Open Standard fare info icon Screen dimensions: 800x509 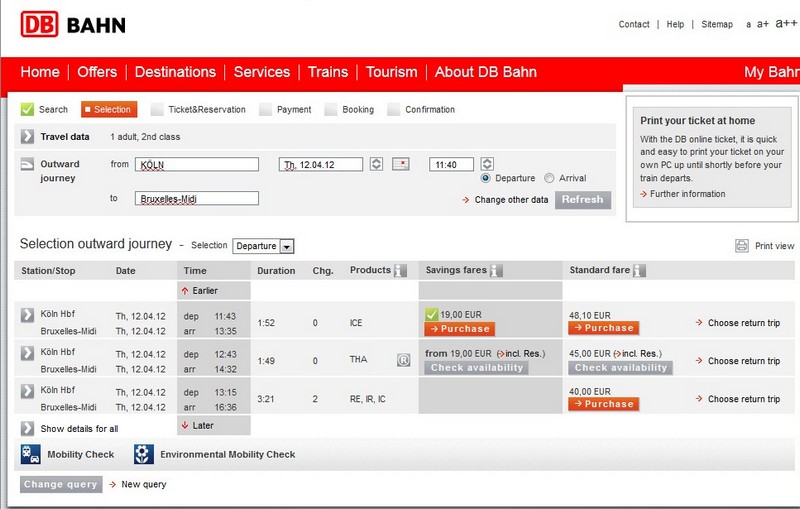pos(640,270)
